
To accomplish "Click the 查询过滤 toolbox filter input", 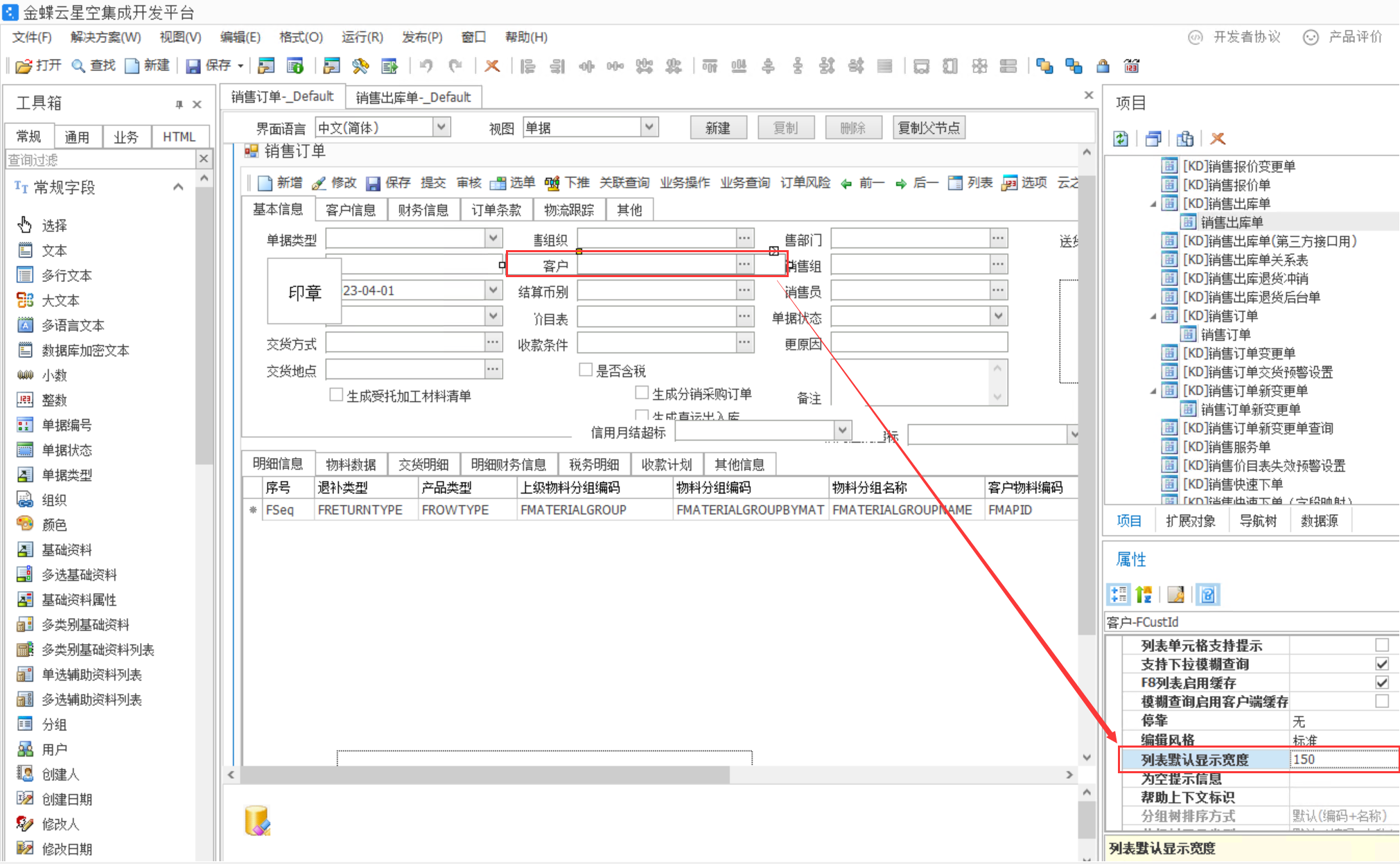I will pyautogui.click(x=100, y=159).
